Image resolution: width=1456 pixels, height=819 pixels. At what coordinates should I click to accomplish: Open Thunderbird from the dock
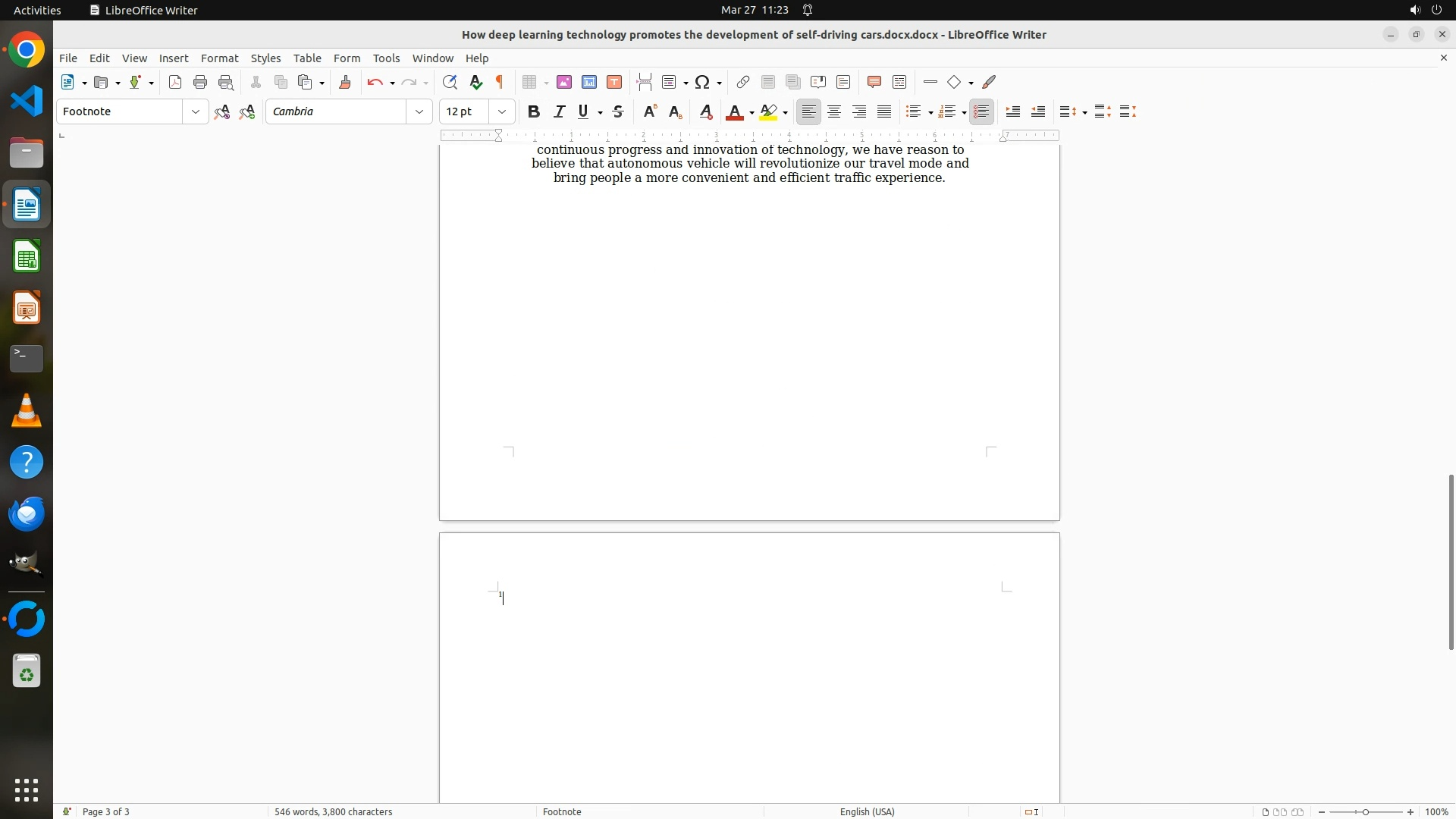pyautogui.click(x=27, y=514)
